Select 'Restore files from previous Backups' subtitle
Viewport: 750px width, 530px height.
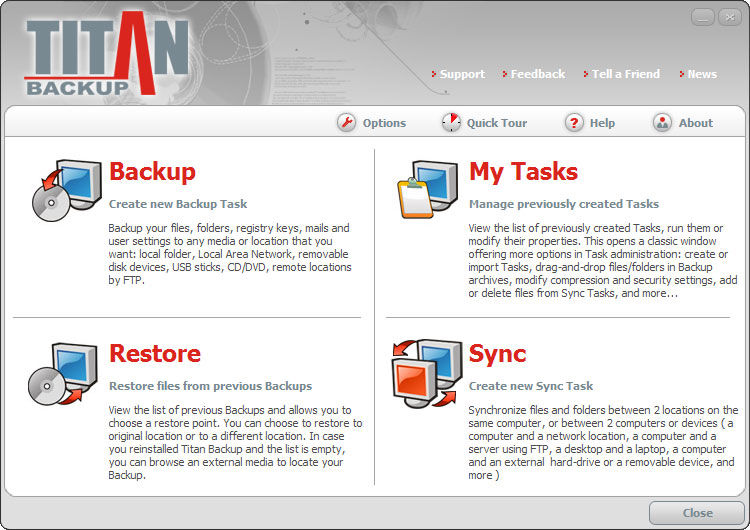tap(210, 386)
